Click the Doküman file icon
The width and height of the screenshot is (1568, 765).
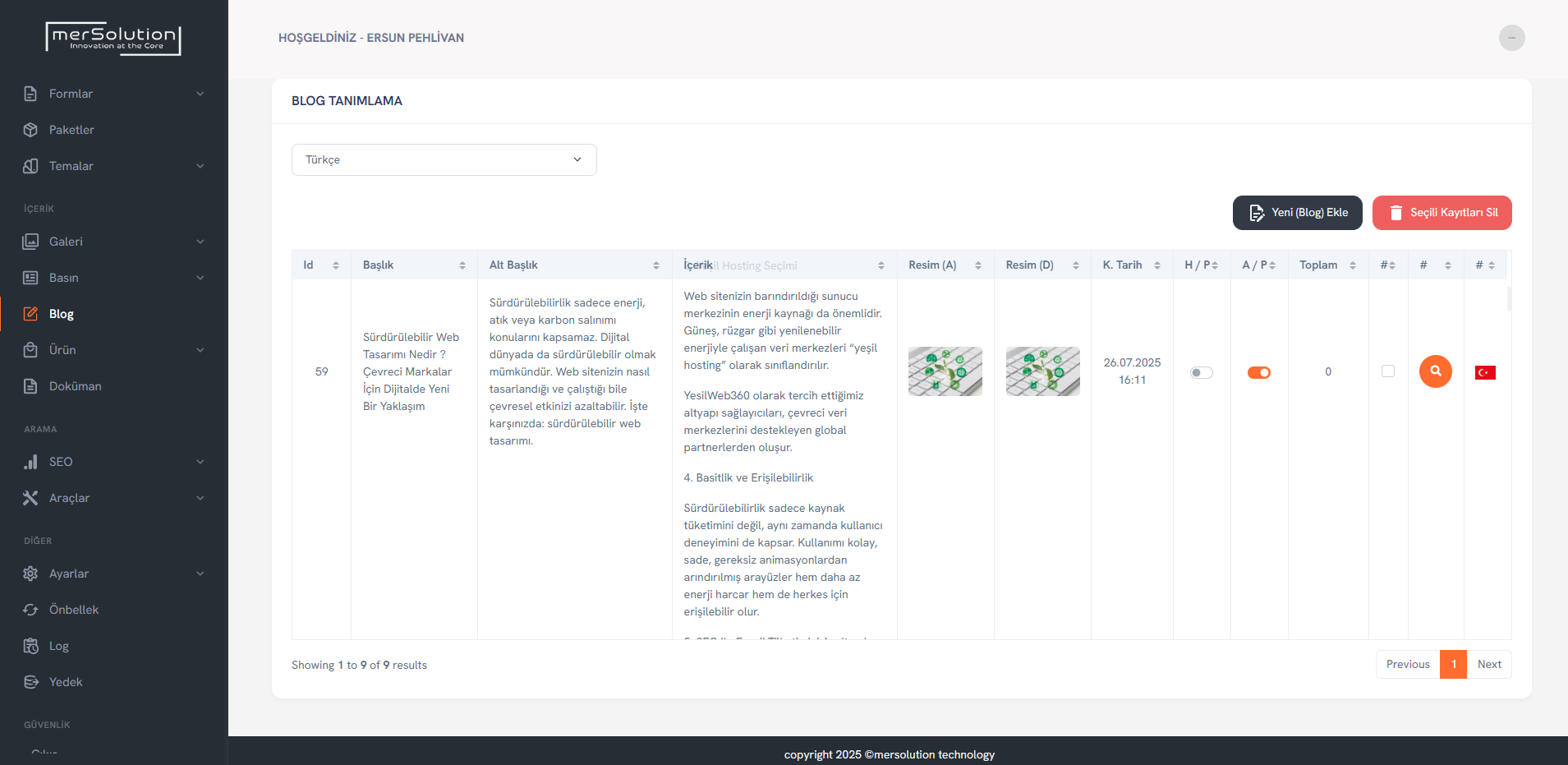(x=30, y=386)
